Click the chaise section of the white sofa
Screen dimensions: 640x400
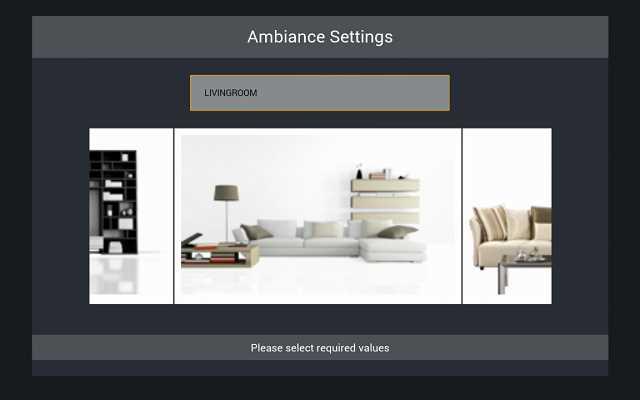point(393,250)
